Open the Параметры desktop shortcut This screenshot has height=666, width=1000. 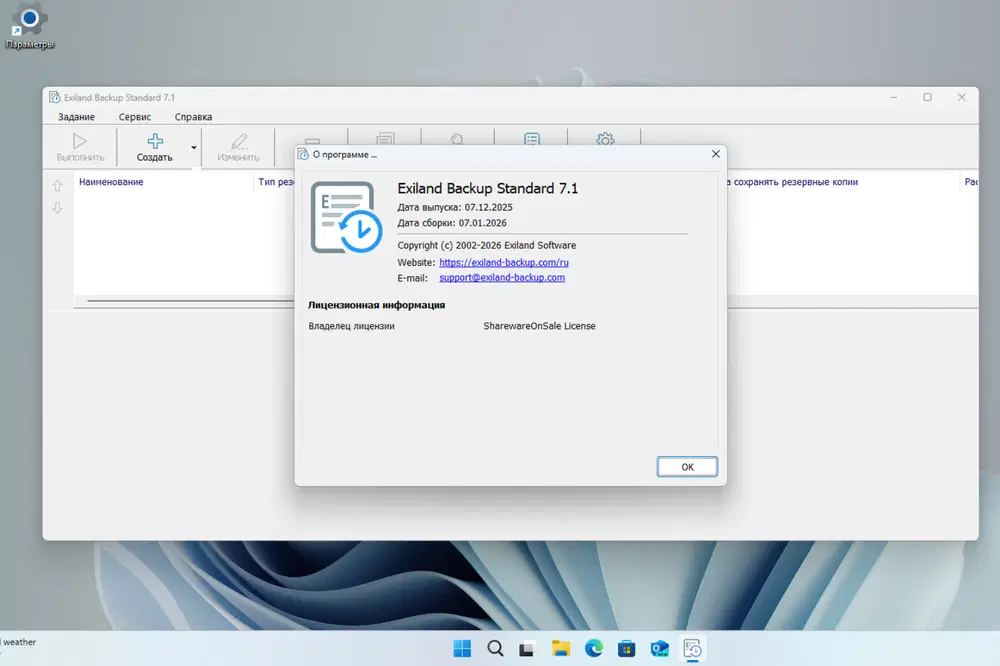click(x=29, y=26)
